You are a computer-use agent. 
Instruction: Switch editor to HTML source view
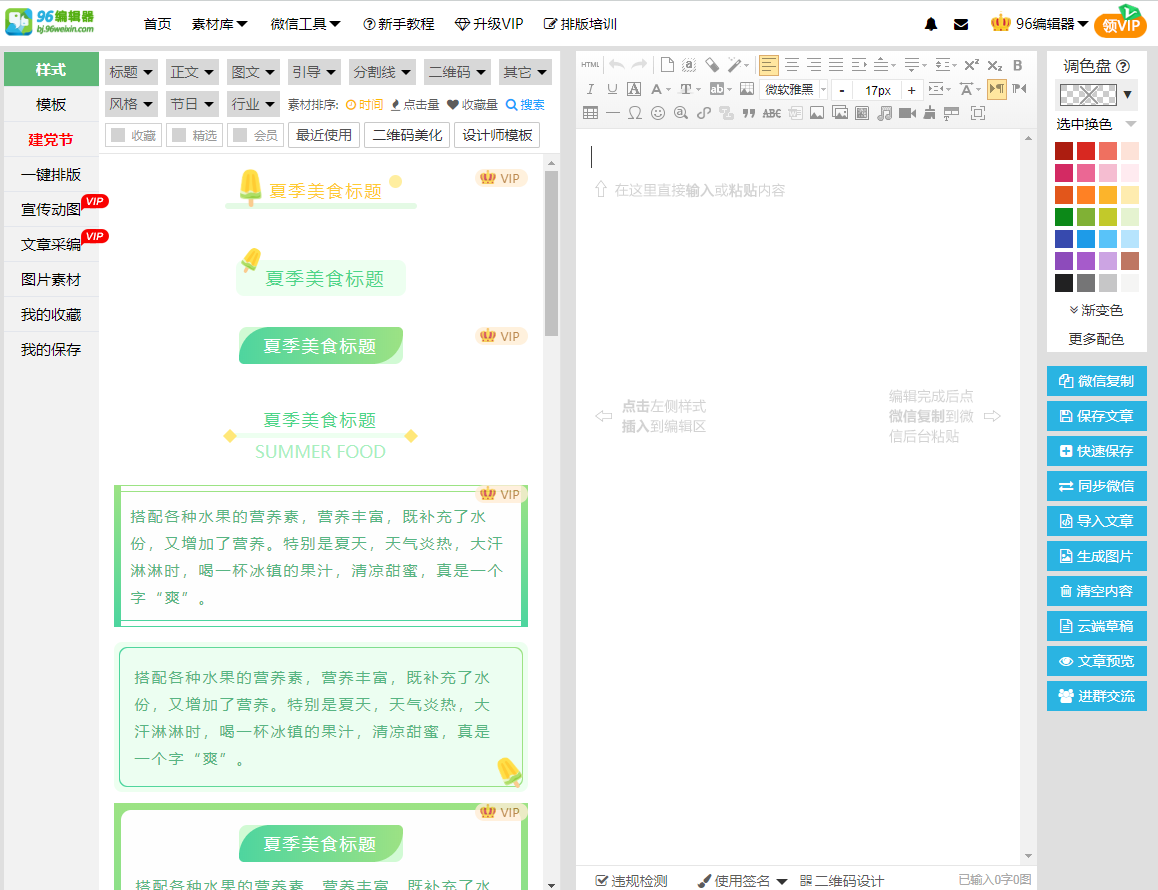(588, 63)
